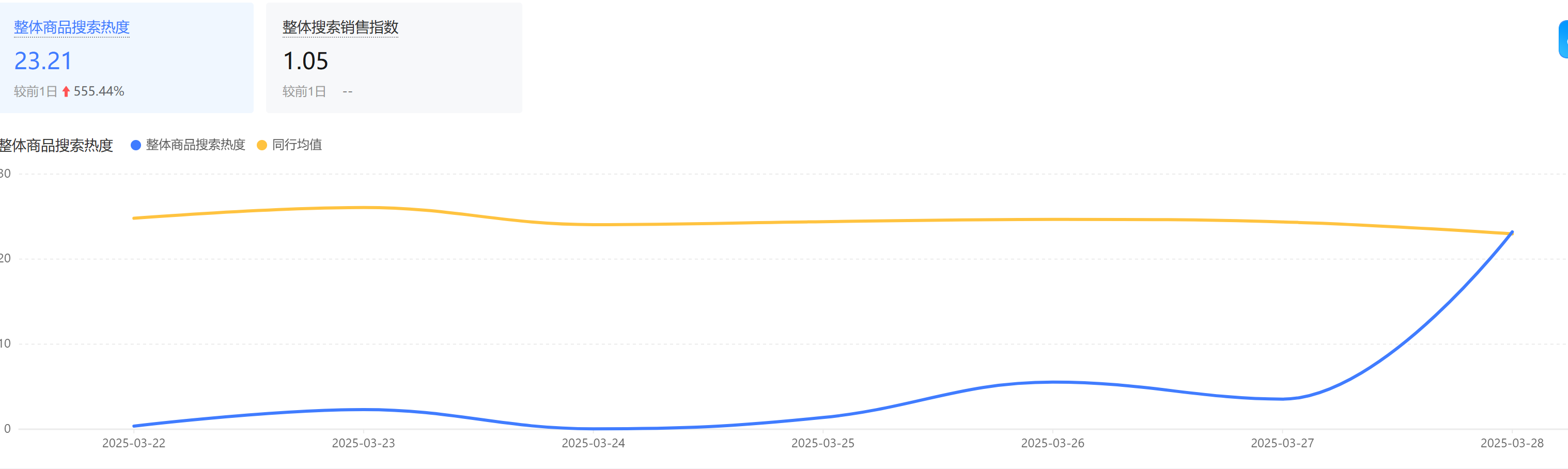
Task: Select the 整体商品搜索热度 metric card title
Action: tap(72, 27)
